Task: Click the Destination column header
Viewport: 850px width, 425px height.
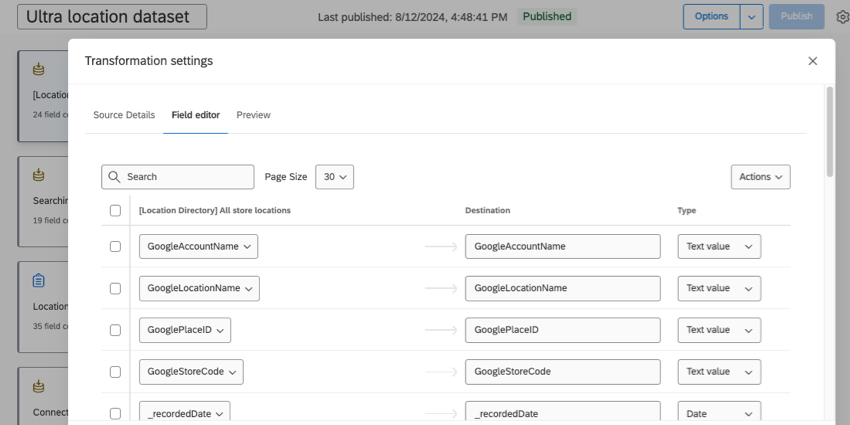Action: (x=487, y=210)
